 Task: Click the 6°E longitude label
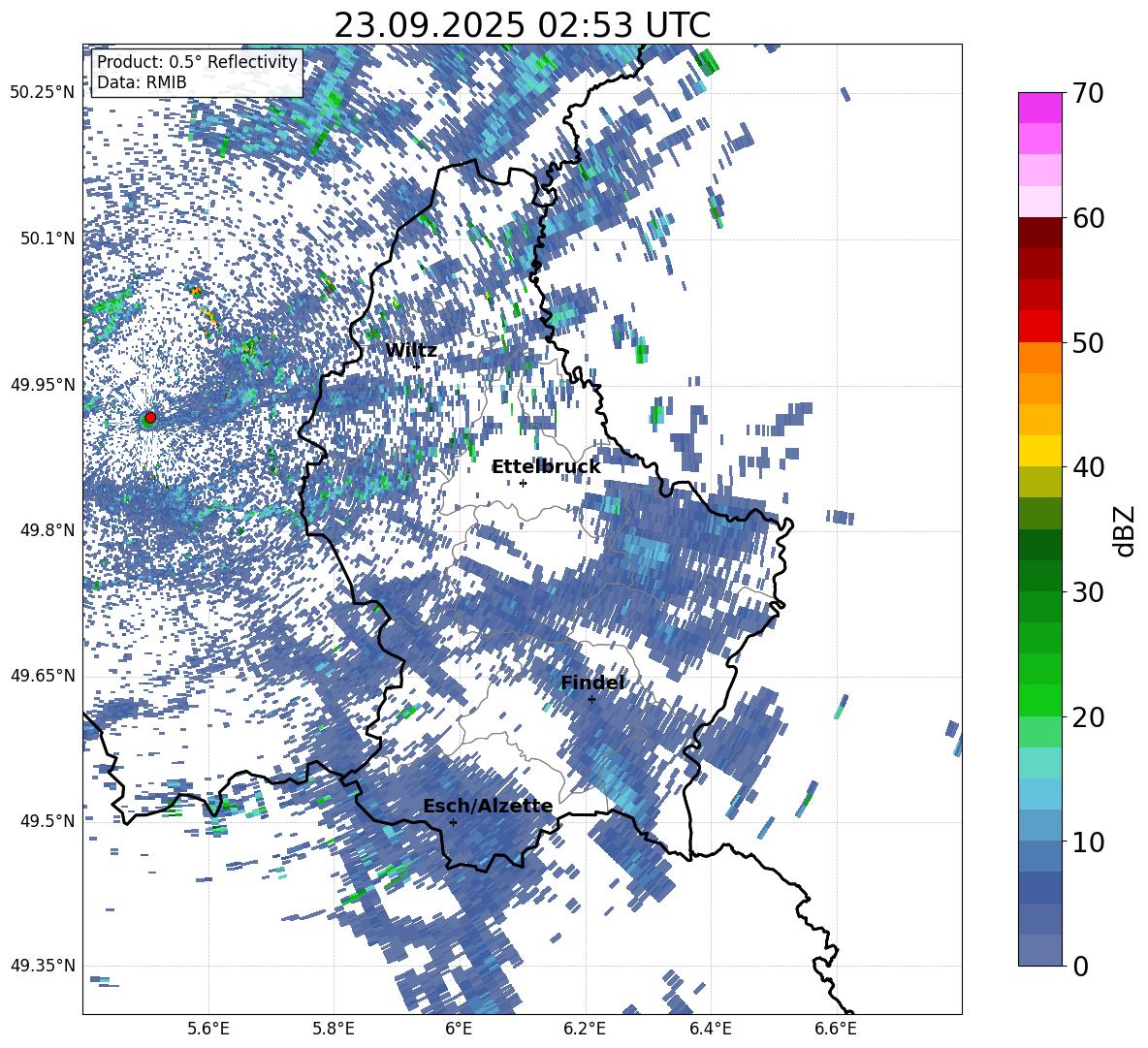point(459,1029)
